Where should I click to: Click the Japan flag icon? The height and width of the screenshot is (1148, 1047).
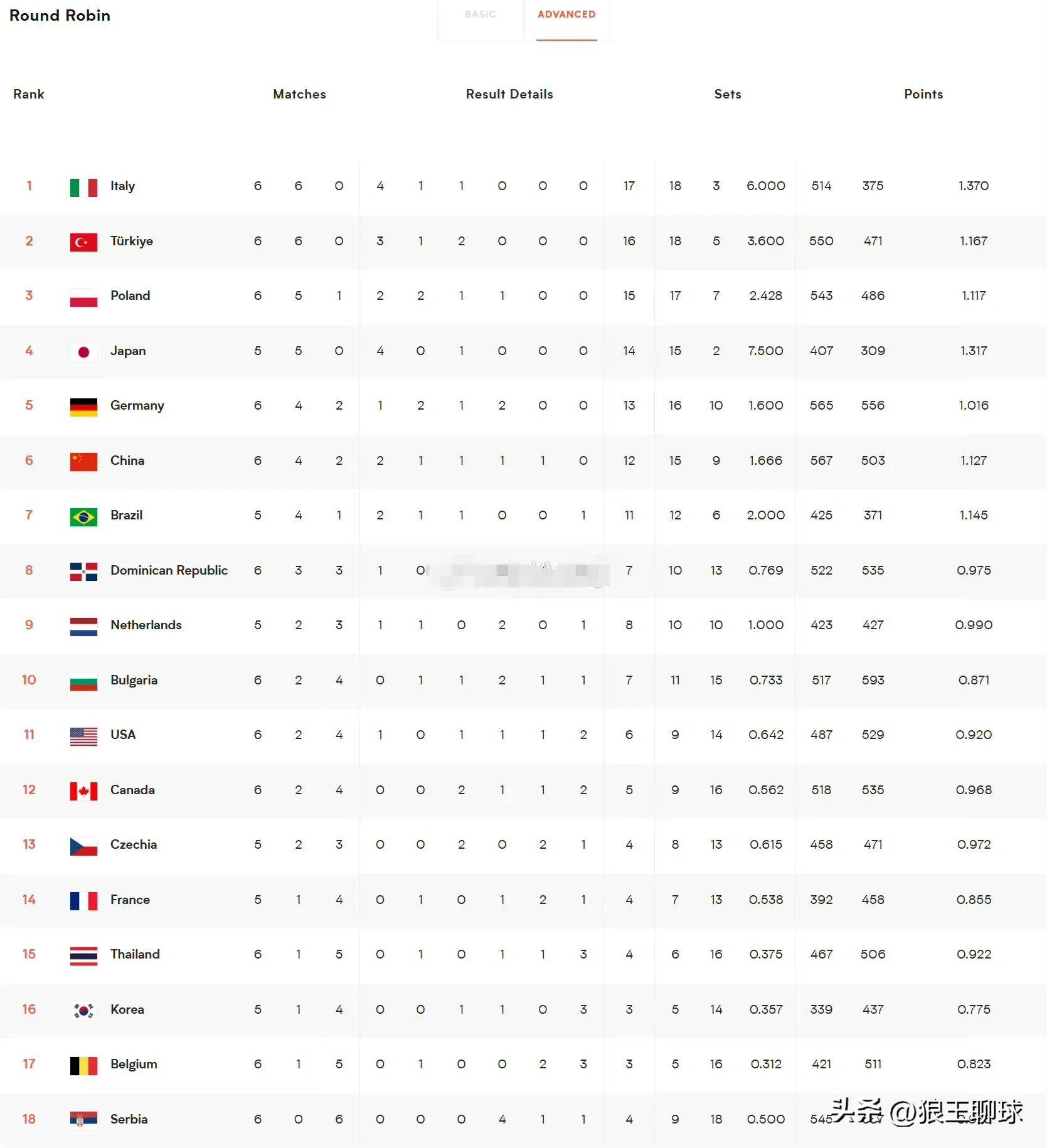click(x=83, y=352)
